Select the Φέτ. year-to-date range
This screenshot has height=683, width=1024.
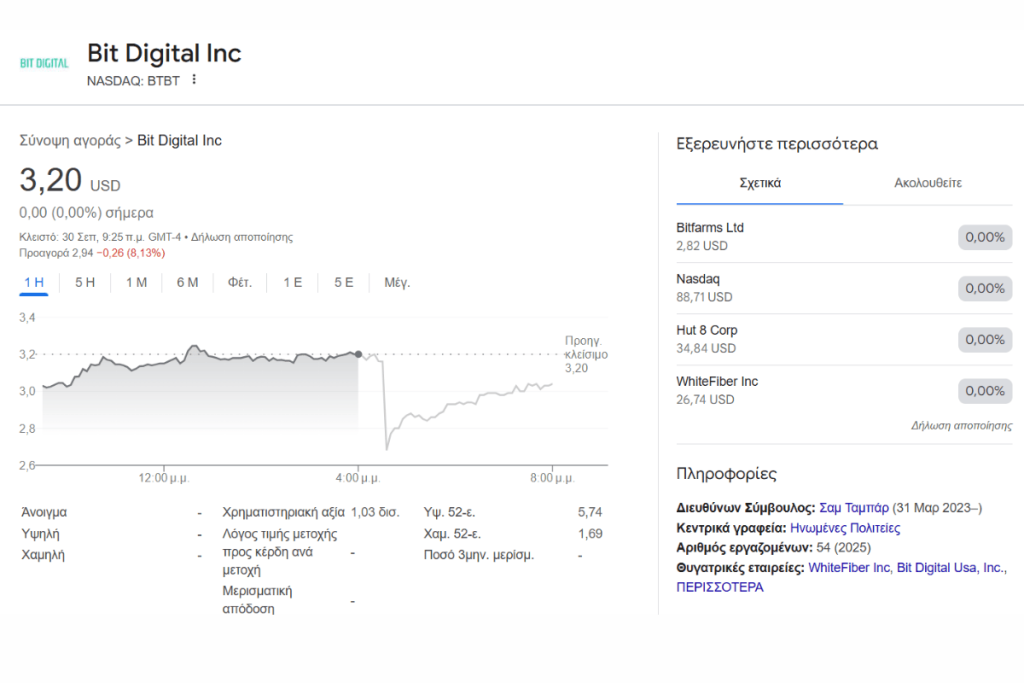[x=240, y=283]
